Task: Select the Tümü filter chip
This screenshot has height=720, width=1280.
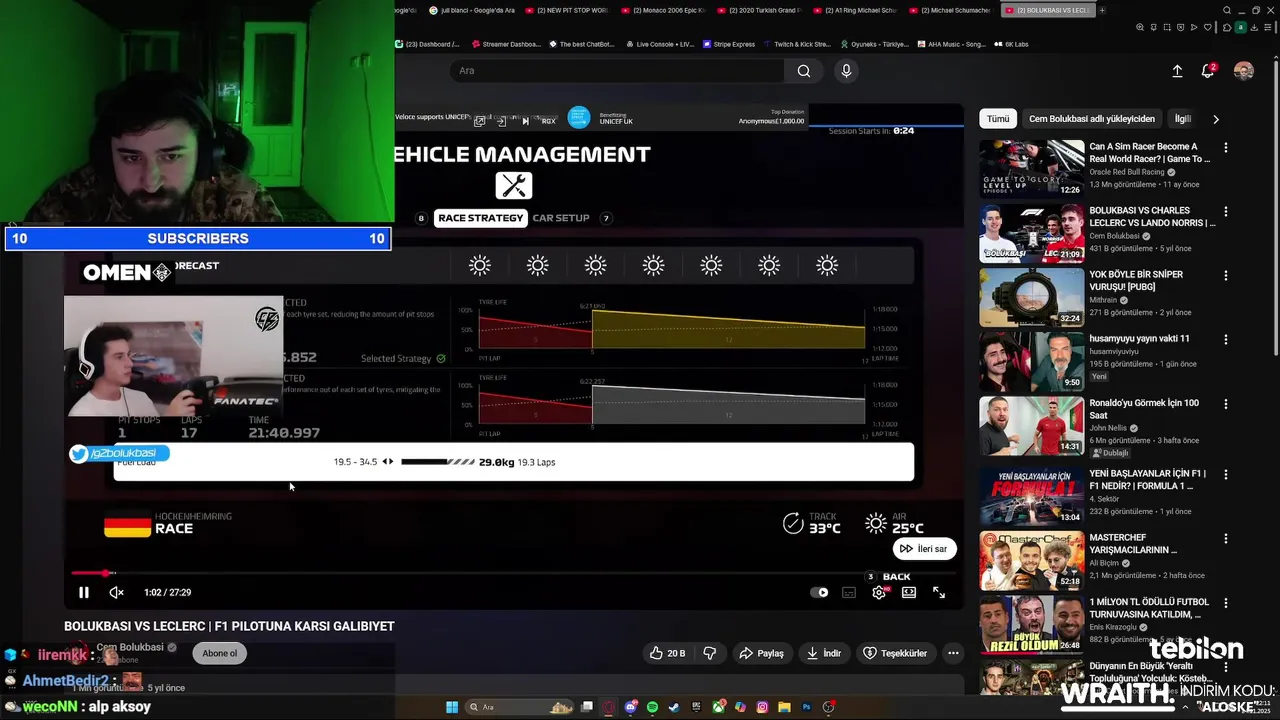Action: pyautogui.click(x=998, y=118)
